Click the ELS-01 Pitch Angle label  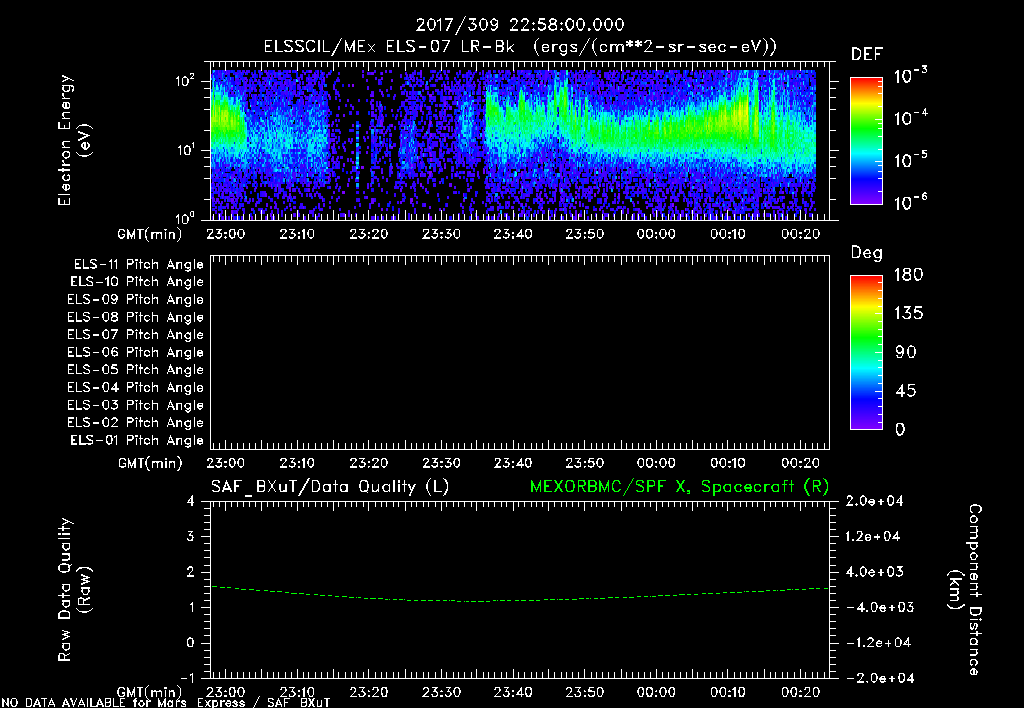(137, 440)
